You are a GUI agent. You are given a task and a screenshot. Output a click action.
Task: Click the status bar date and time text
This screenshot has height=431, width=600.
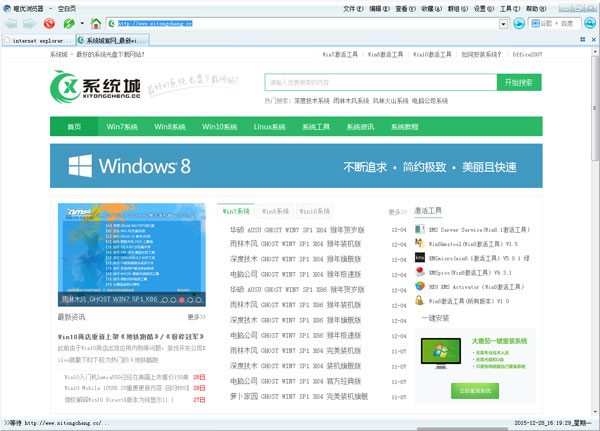(553, 423)
